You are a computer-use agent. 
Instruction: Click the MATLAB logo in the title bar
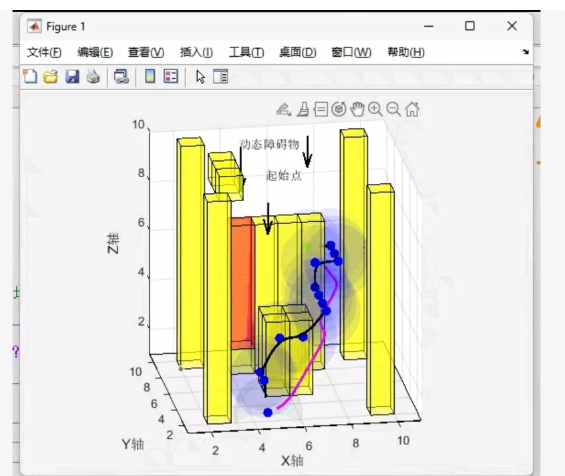click(x=35, y=26)
